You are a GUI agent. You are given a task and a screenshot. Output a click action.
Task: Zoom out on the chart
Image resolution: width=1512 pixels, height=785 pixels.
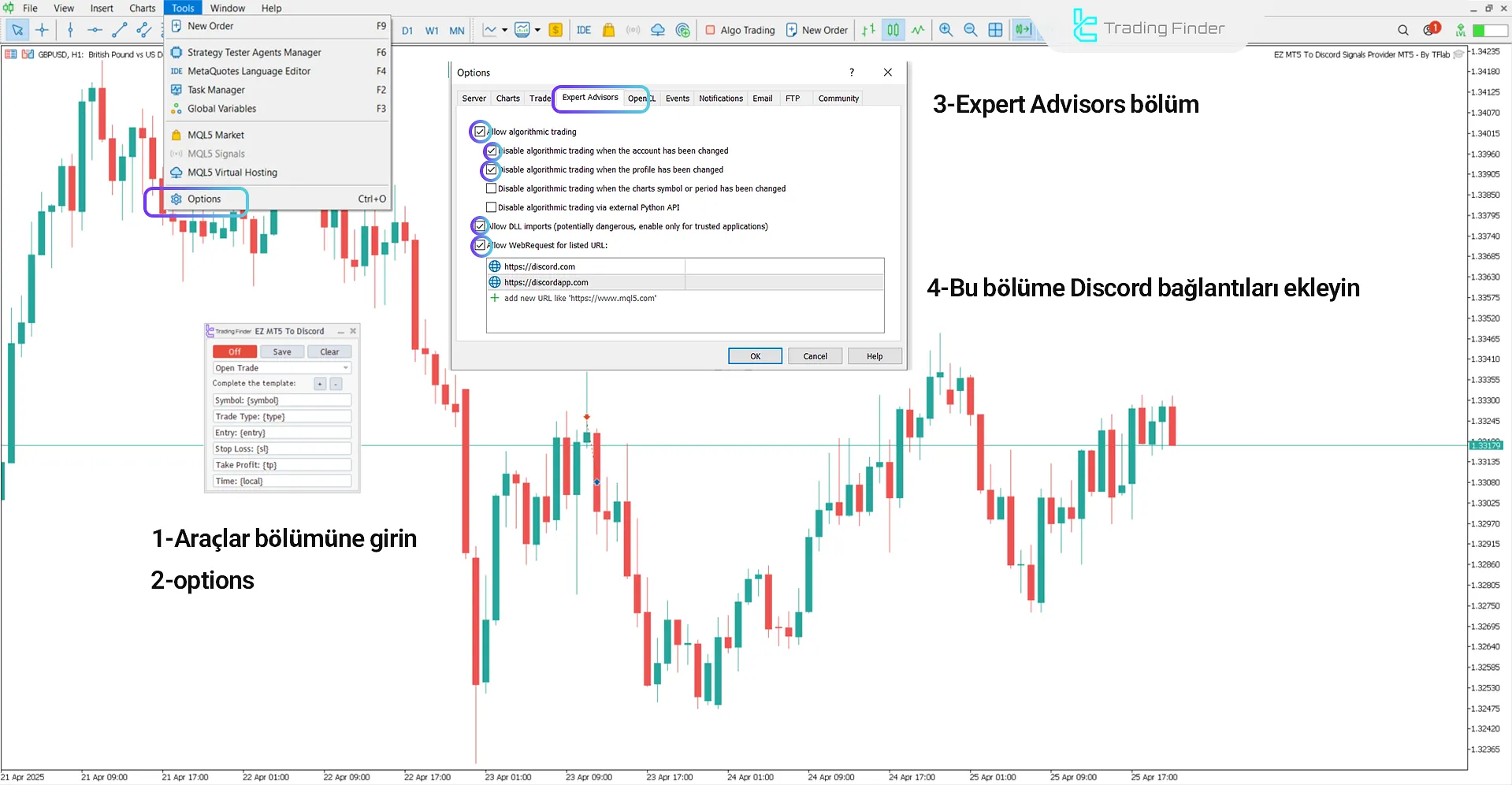coord(971,30)
